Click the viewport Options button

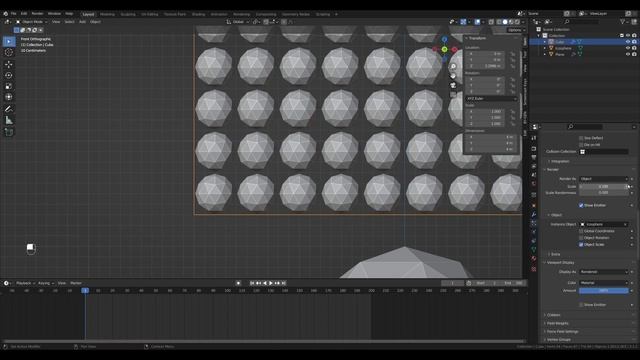516,30
